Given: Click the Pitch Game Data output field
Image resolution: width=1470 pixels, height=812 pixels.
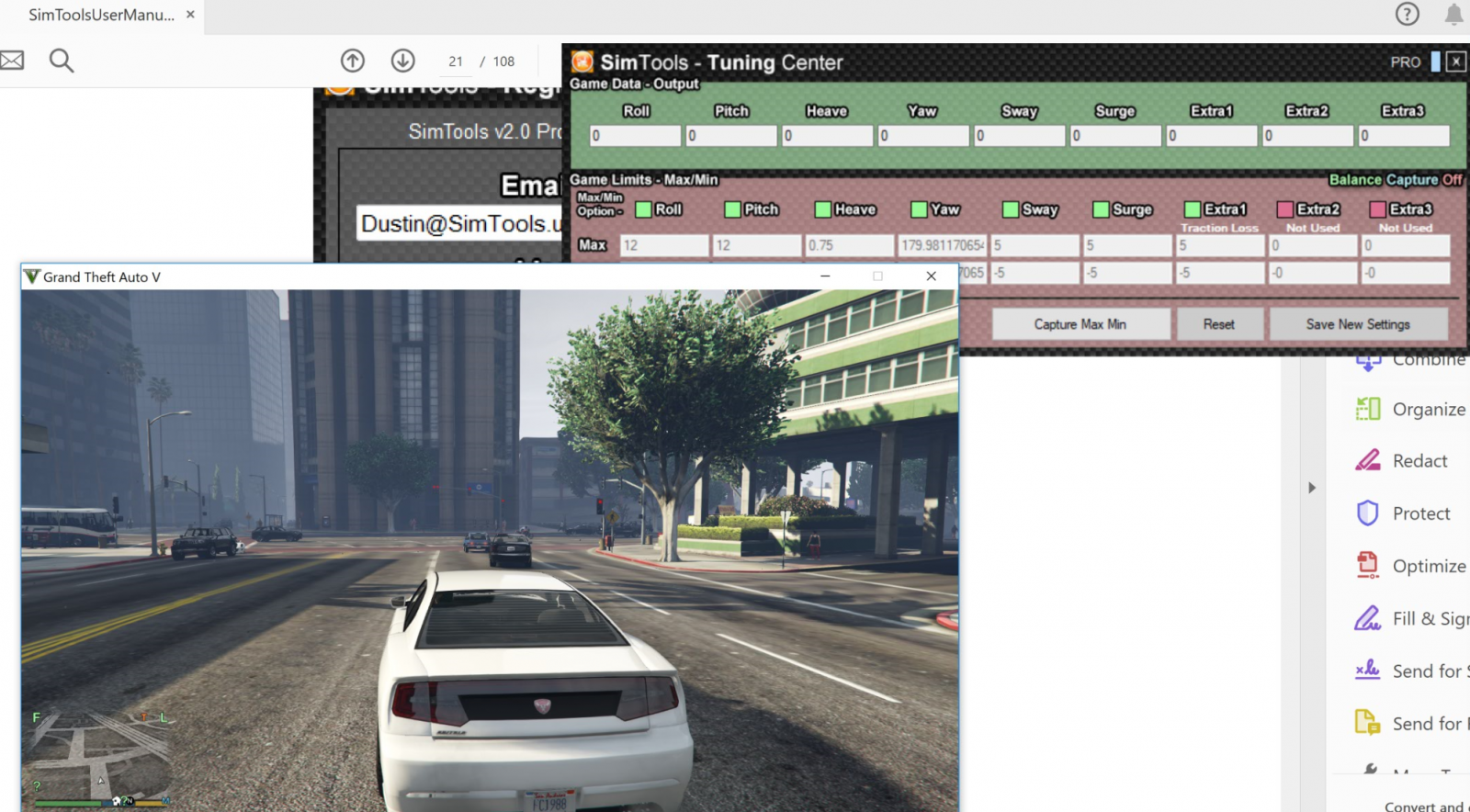Looking at the screenshot, I should pos(731,136).
